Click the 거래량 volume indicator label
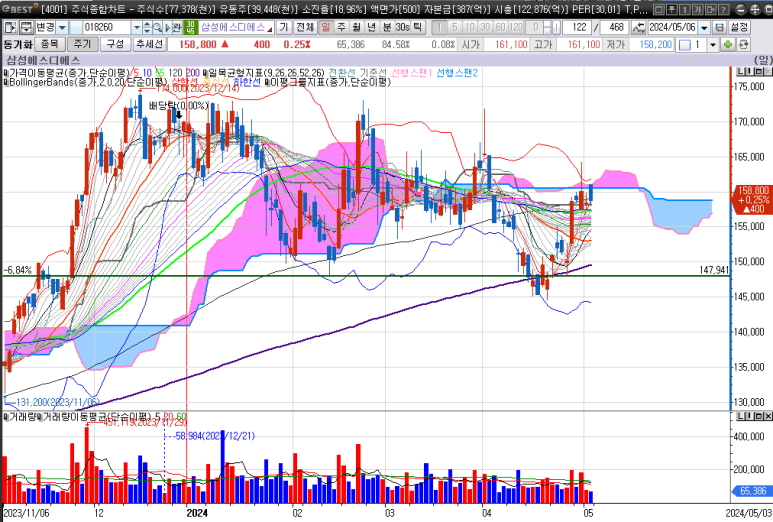The image size is (773, 522). pos(23,417)
